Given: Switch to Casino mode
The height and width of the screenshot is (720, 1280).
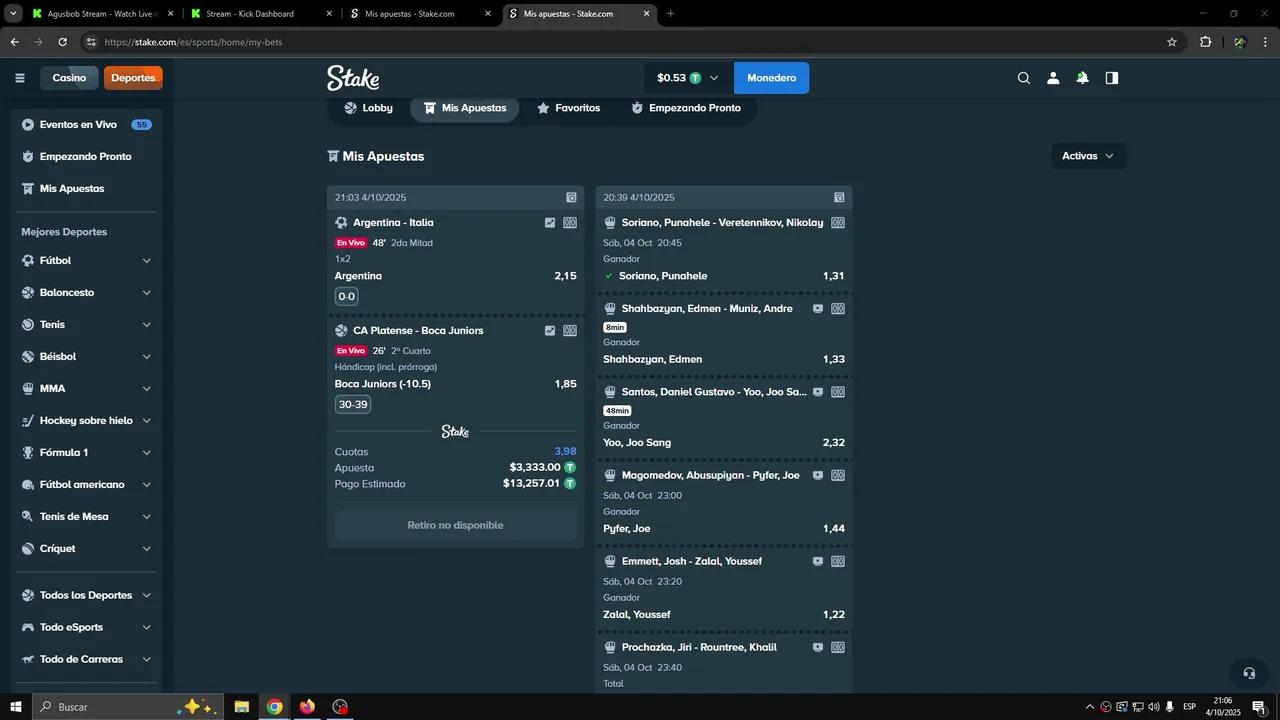Looking at the screenshot, I should click(x=69, y=78).
